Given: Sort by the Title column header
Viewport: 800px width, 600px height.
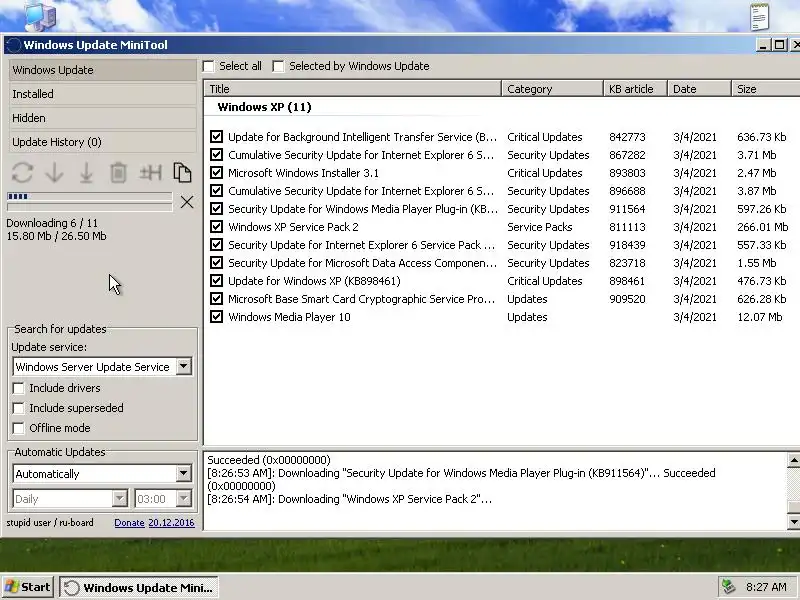Looking at the screenshot, I should point(353,89).
